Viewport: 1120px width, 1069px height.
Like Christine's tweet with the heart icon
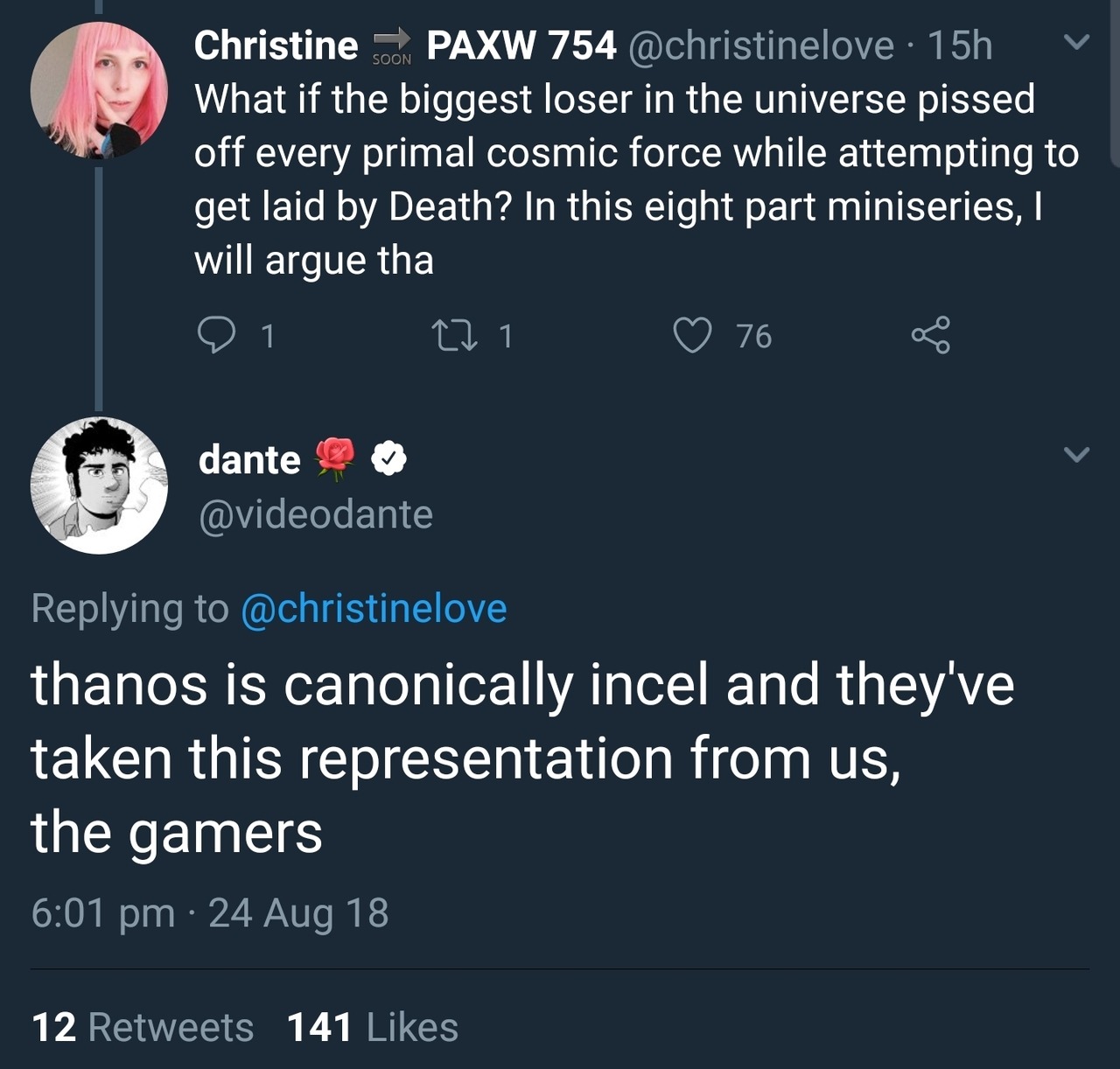692,335
